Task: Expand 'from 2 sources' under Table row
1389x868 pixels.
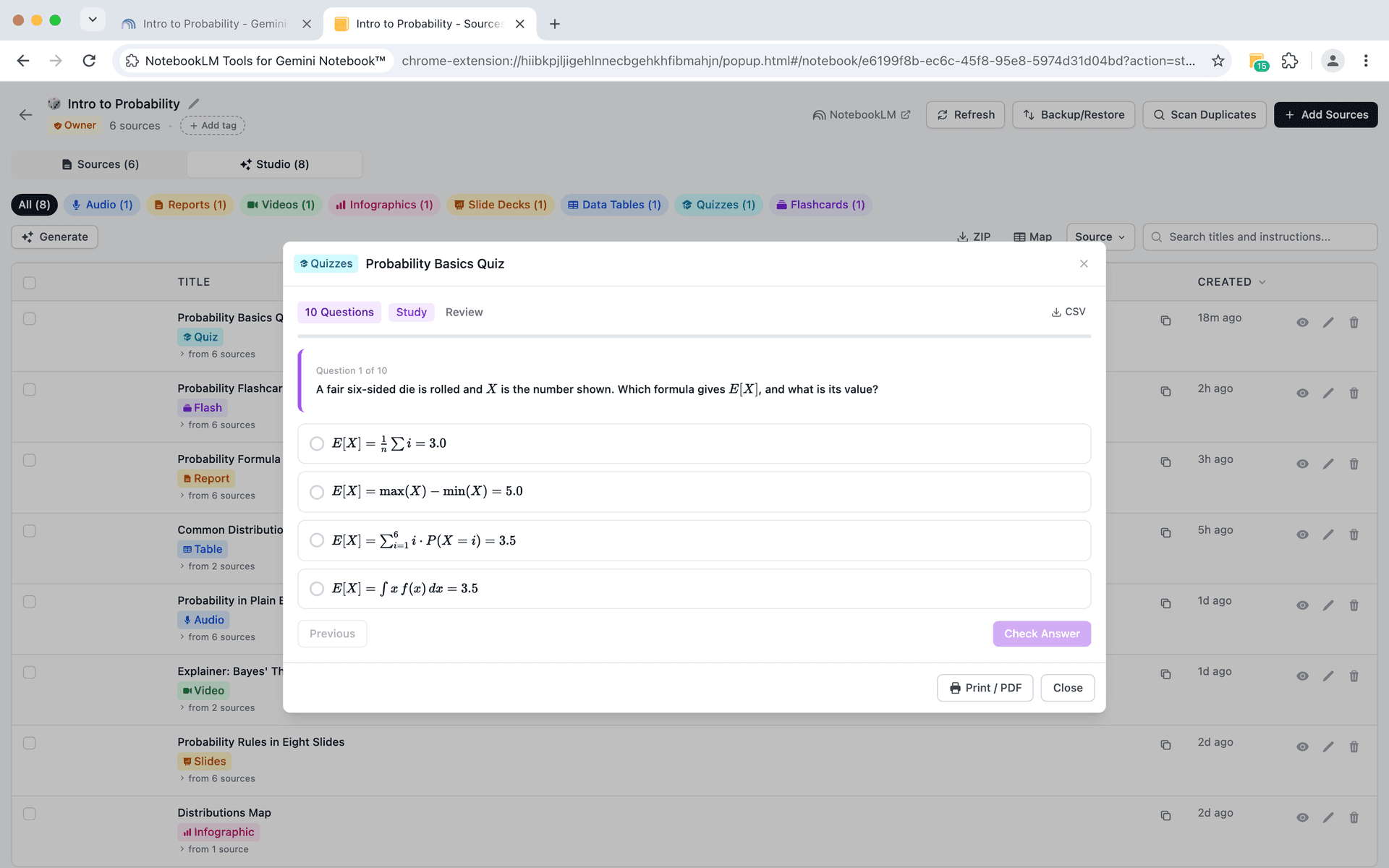Action: 217,566
